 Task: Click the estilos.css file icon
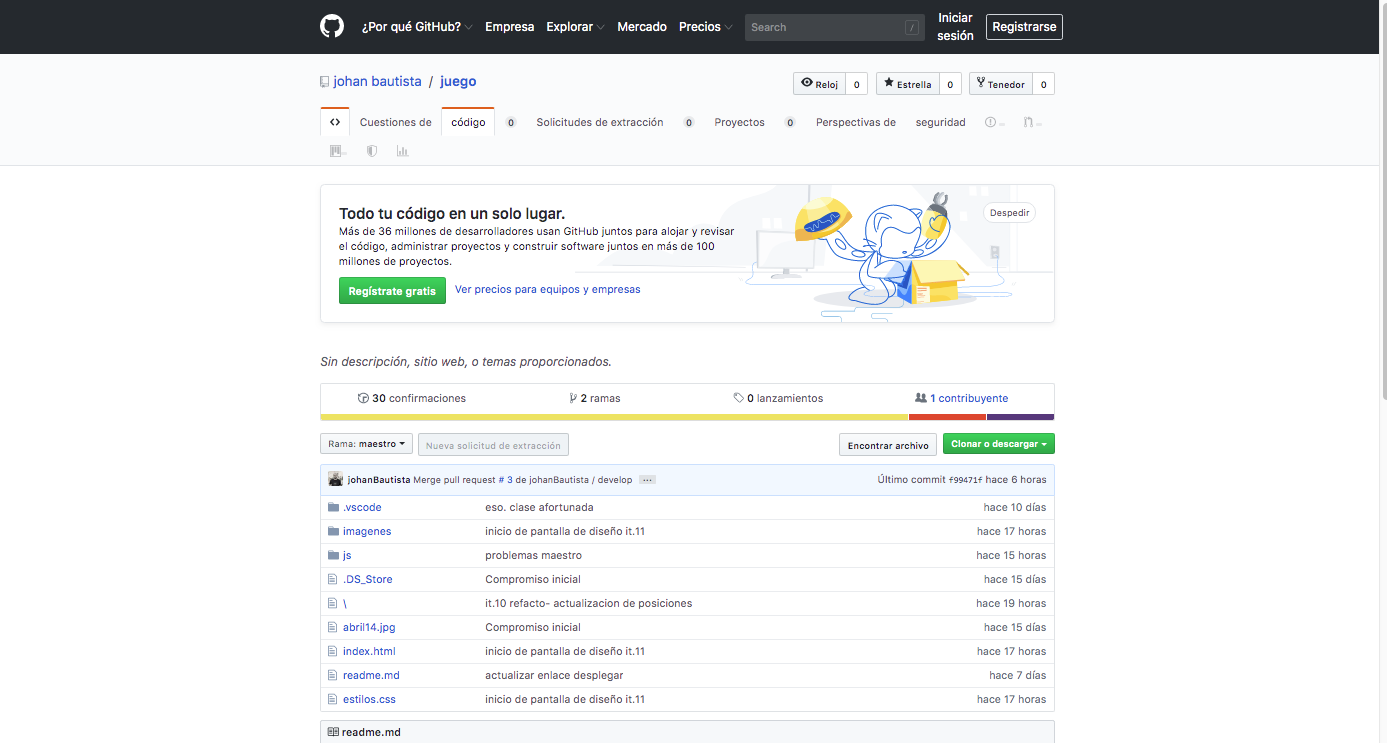[333, 699]
